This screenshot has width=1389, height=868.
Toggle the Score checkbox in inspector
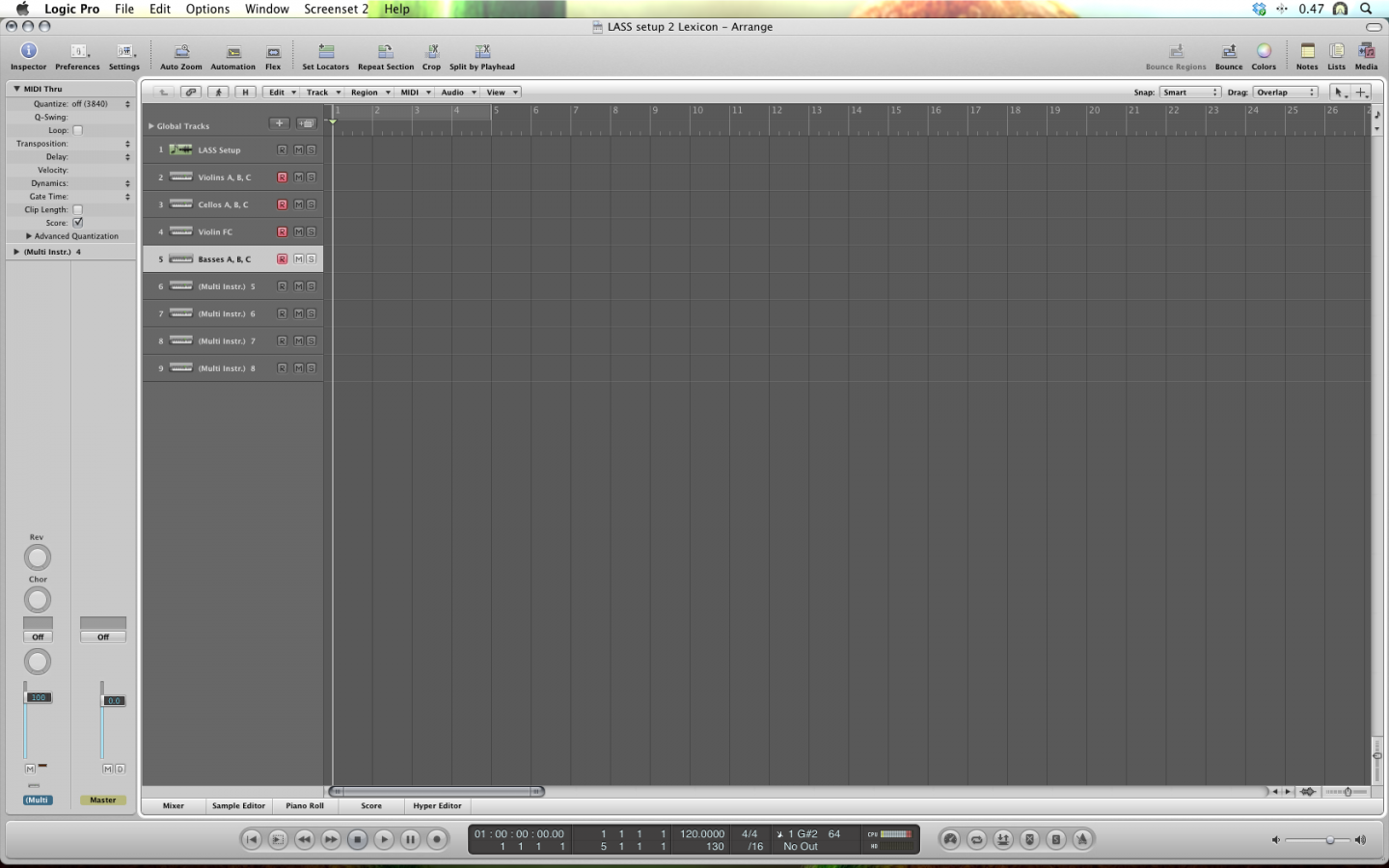pyautogui.click(x=78, y=223)
